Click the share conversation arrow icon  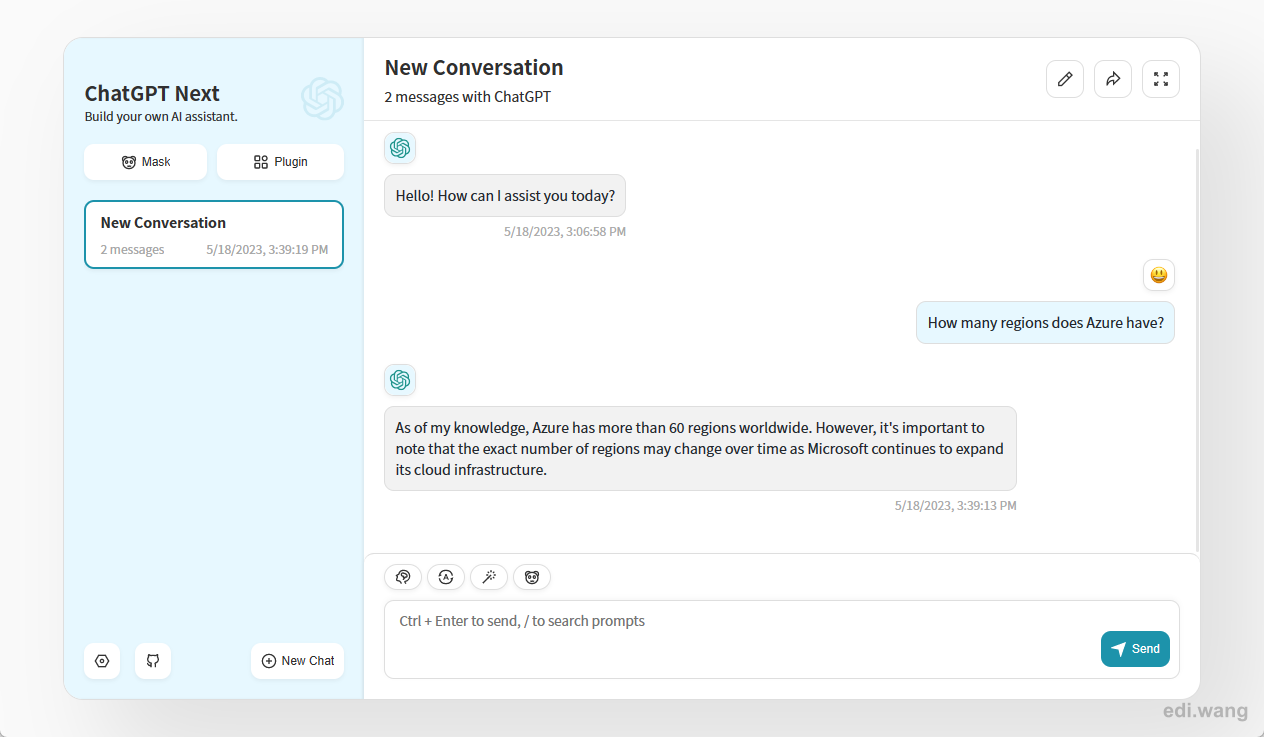pos(1113,79)
